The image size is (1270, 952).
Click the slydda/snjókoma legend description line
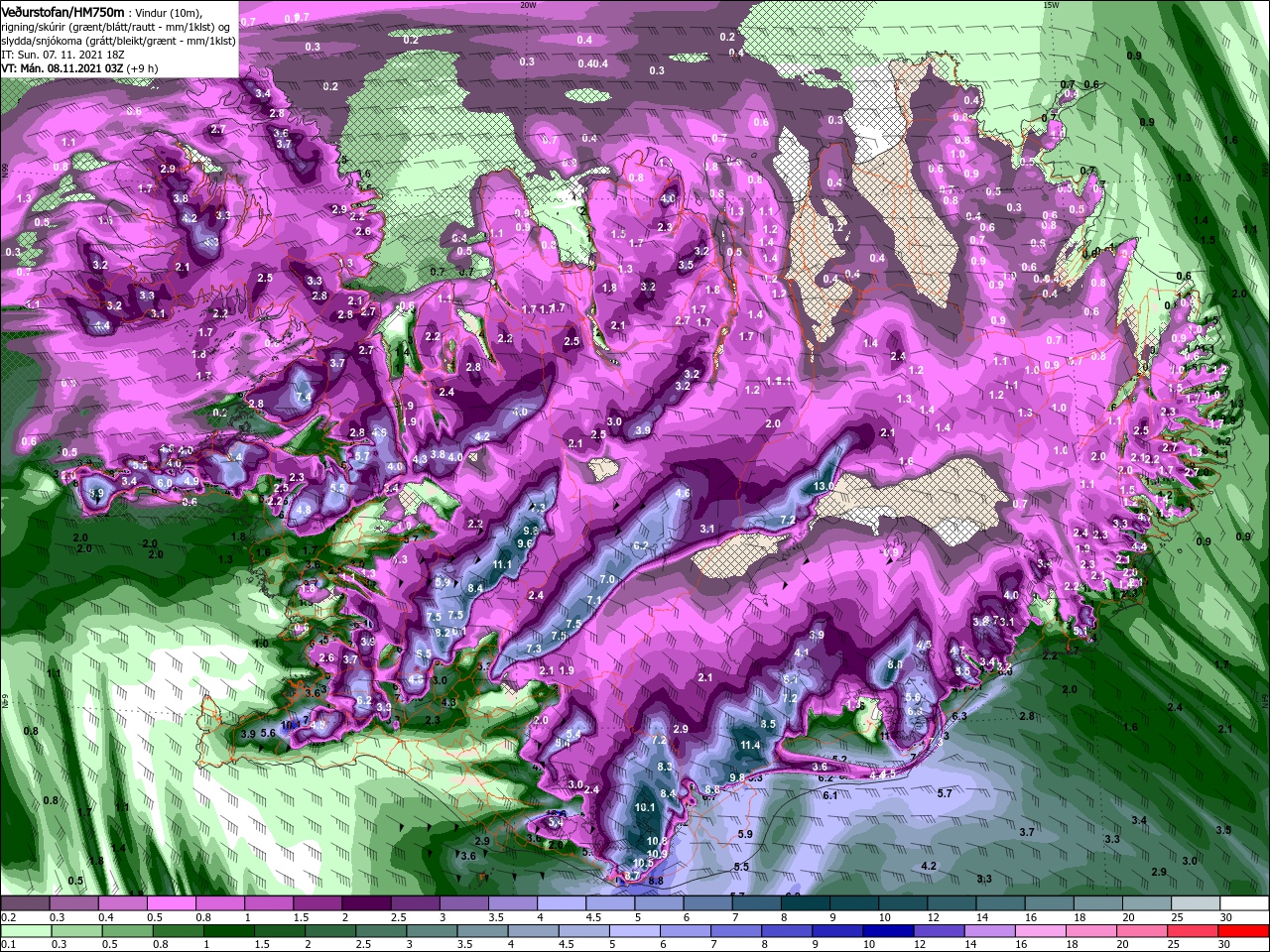tap(118, 40)
